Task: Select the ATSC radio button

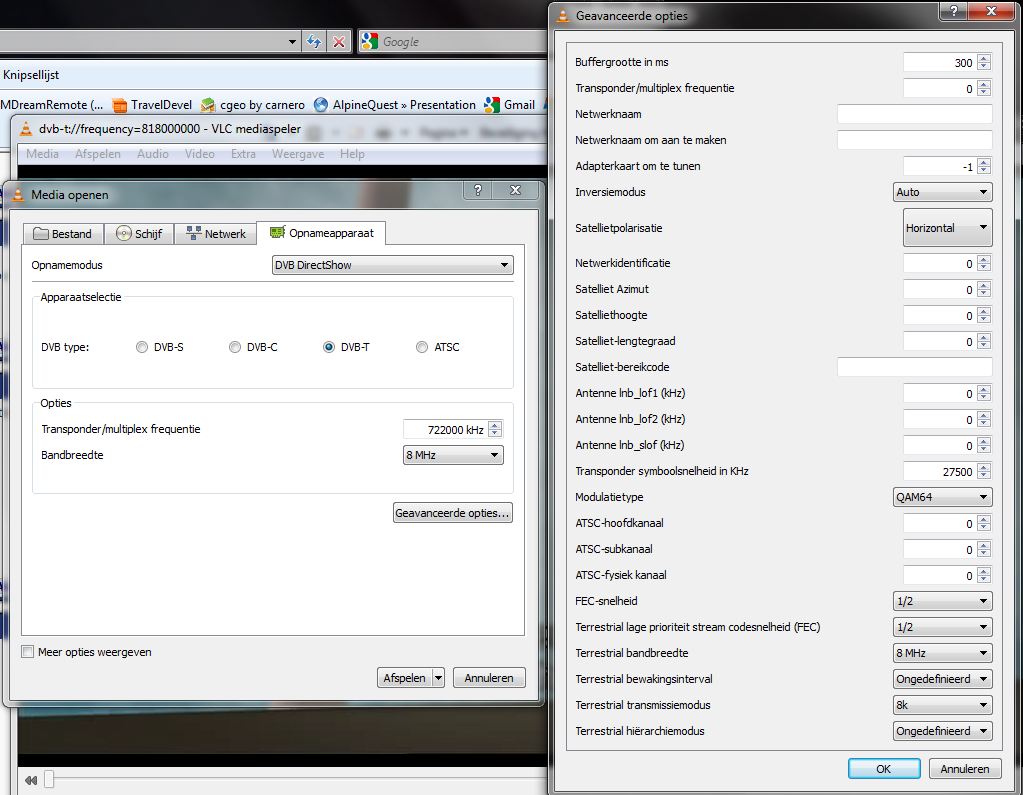Action: click(422, 347)
